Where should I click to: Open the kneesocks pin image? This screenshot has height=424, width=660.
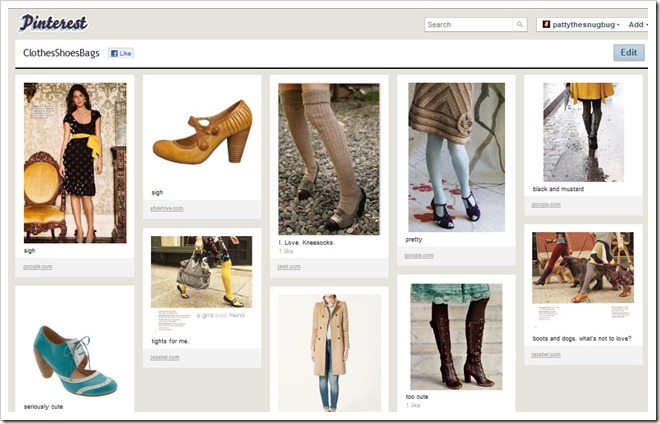coord(329,158)
